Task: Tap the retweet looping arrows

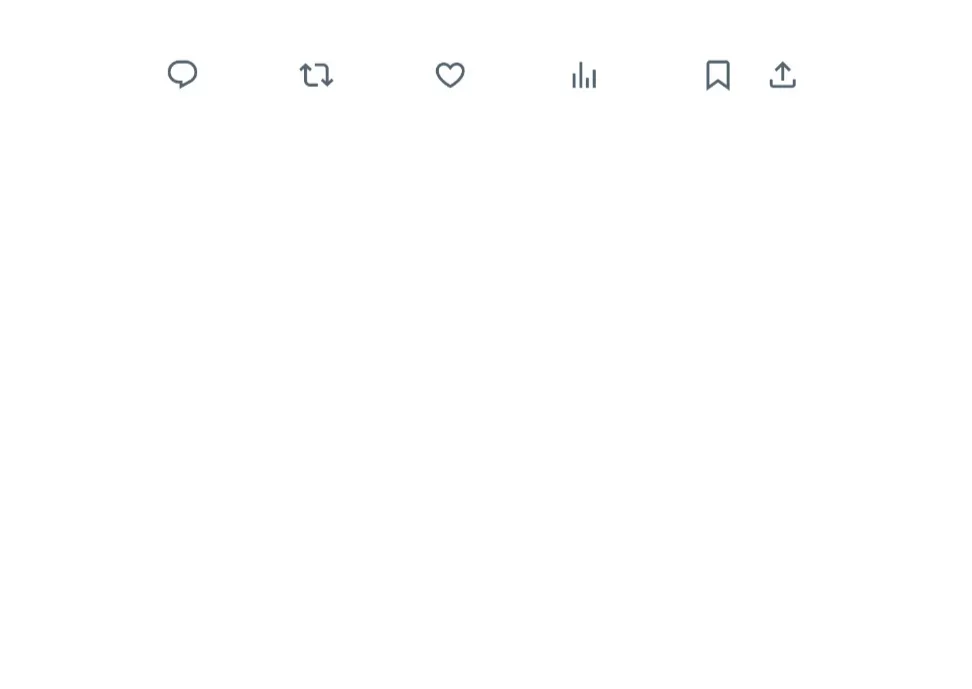Action: point(316,75)
